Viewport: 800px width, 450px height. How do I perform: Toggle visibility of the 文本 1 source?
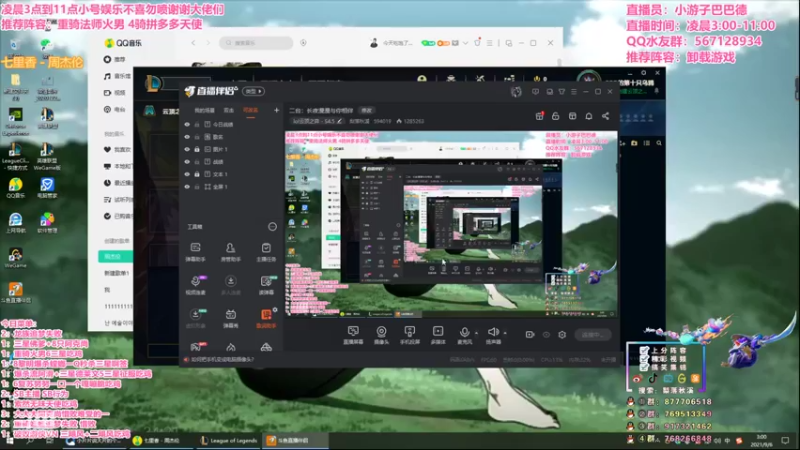tap(187, 174)
